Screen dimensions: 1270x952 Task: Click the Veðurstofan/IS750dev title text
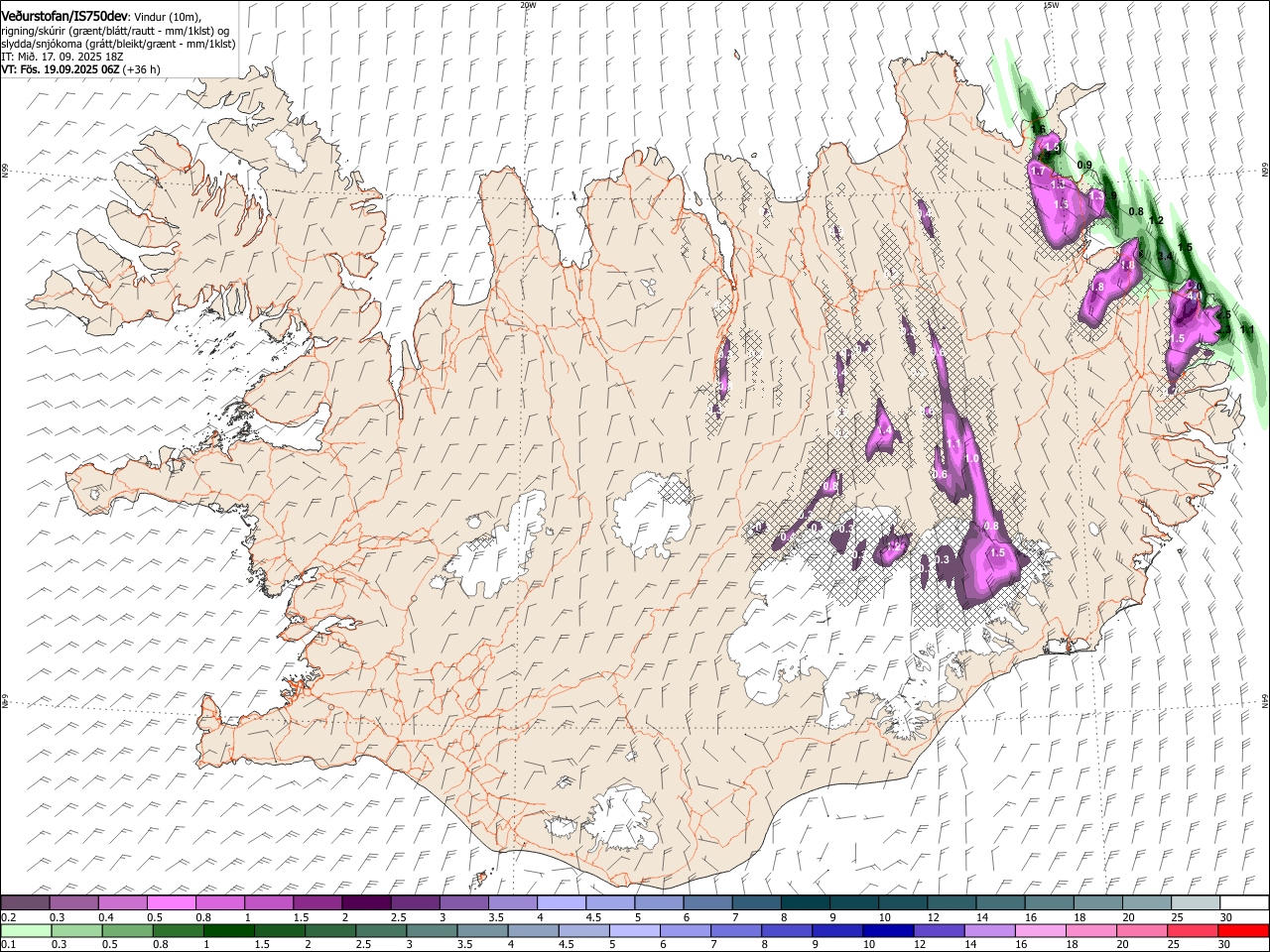63,16
